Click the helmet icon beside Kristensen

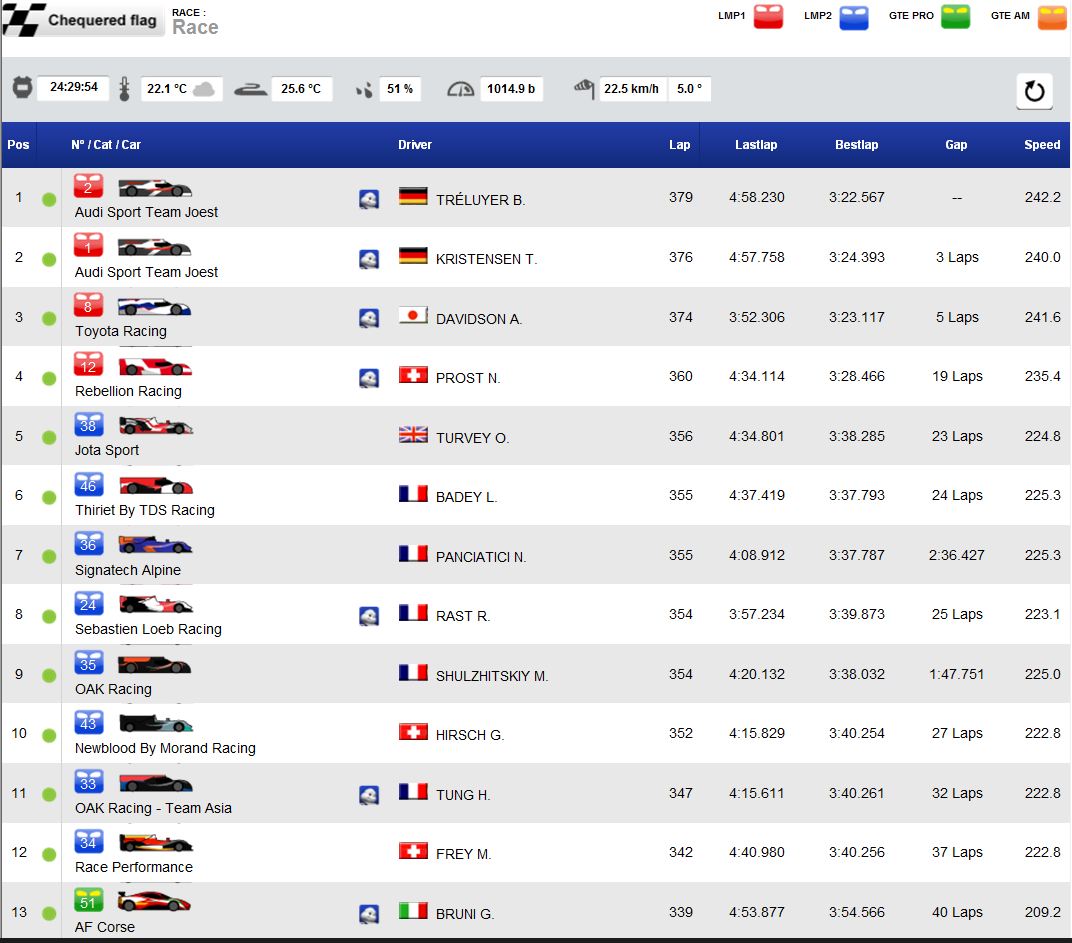[x=369, y=259]
